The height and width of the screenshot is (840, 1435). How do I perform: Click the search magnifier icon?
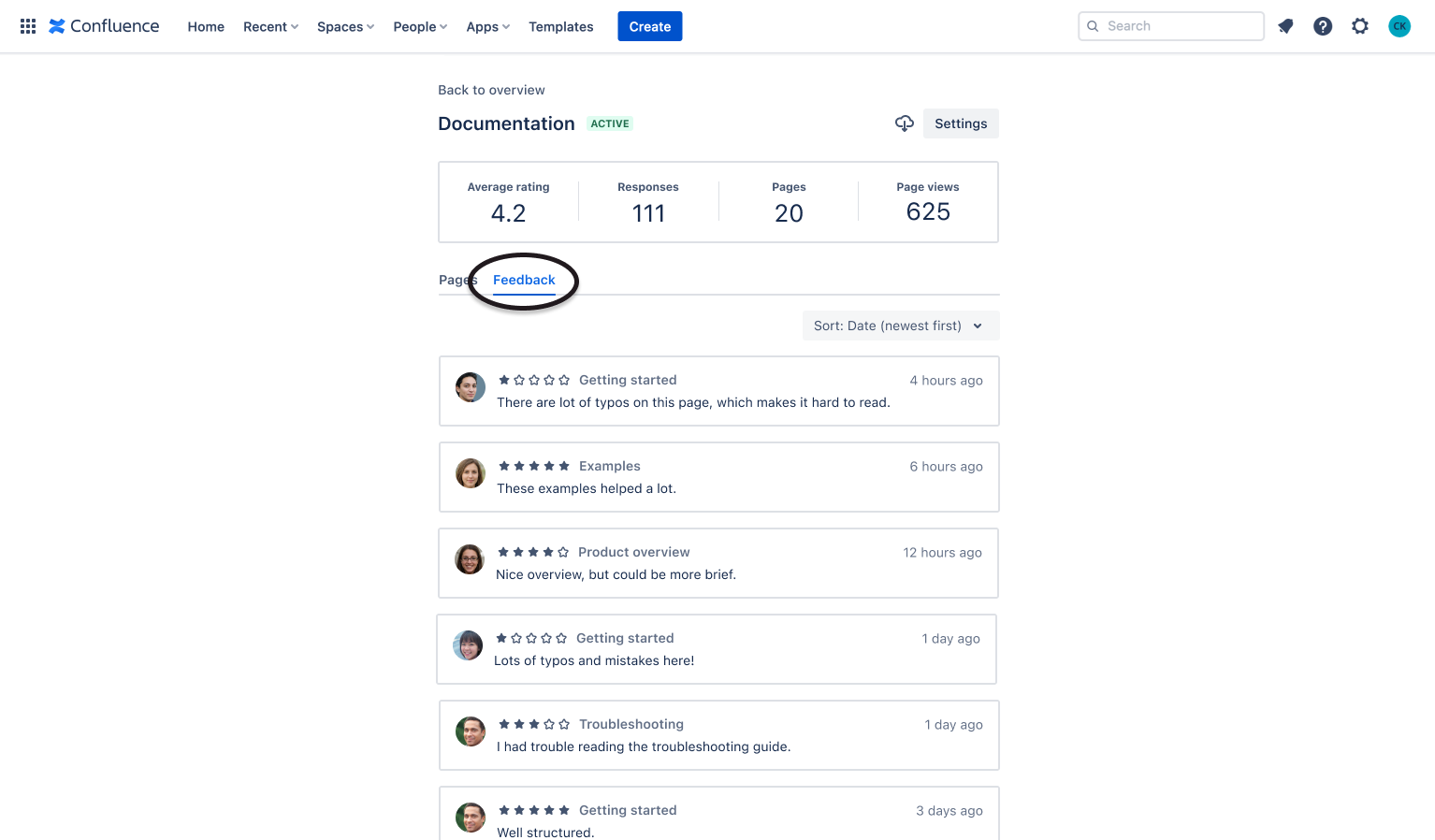1093,26
